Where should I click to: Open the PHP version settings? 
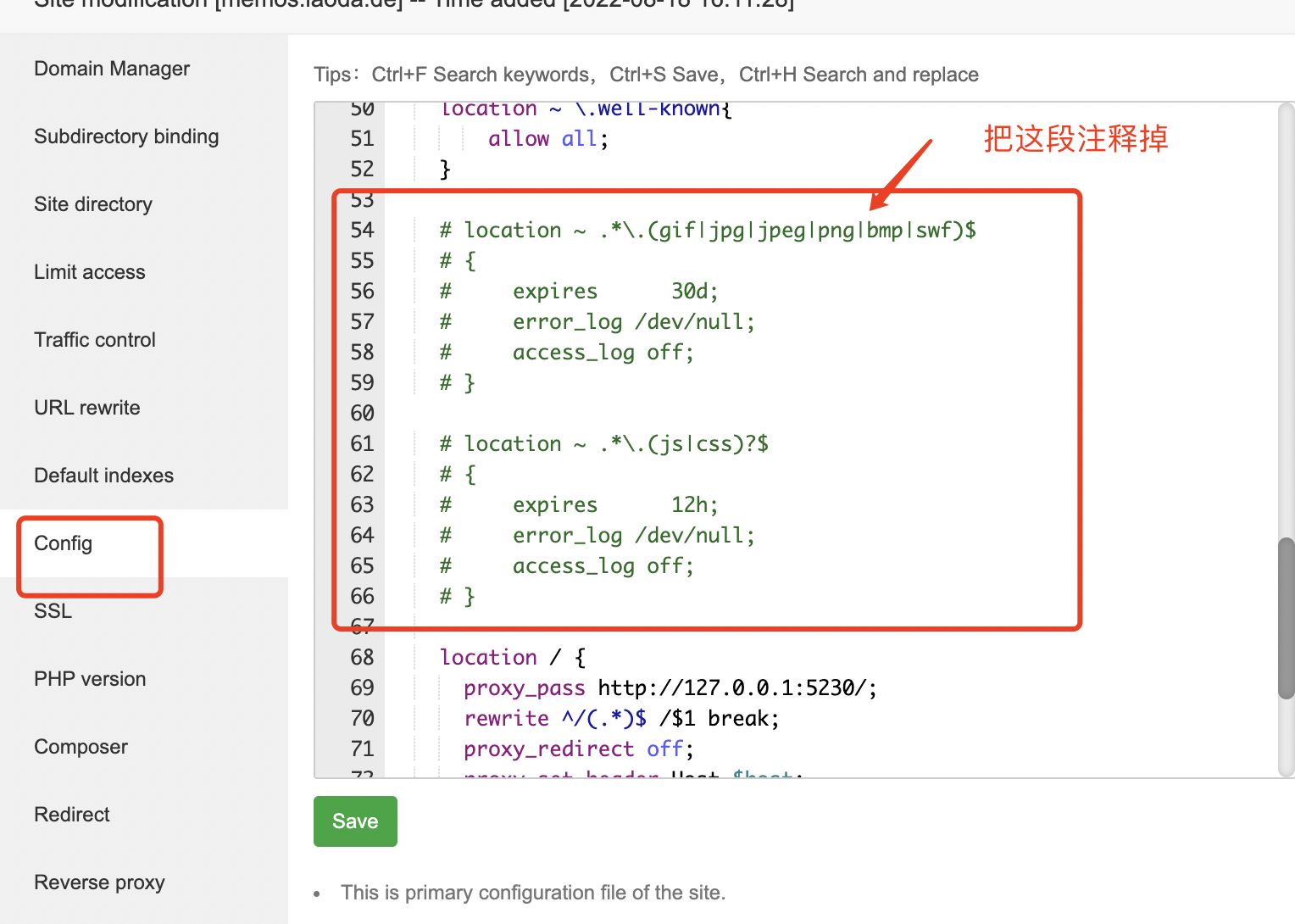89,678
